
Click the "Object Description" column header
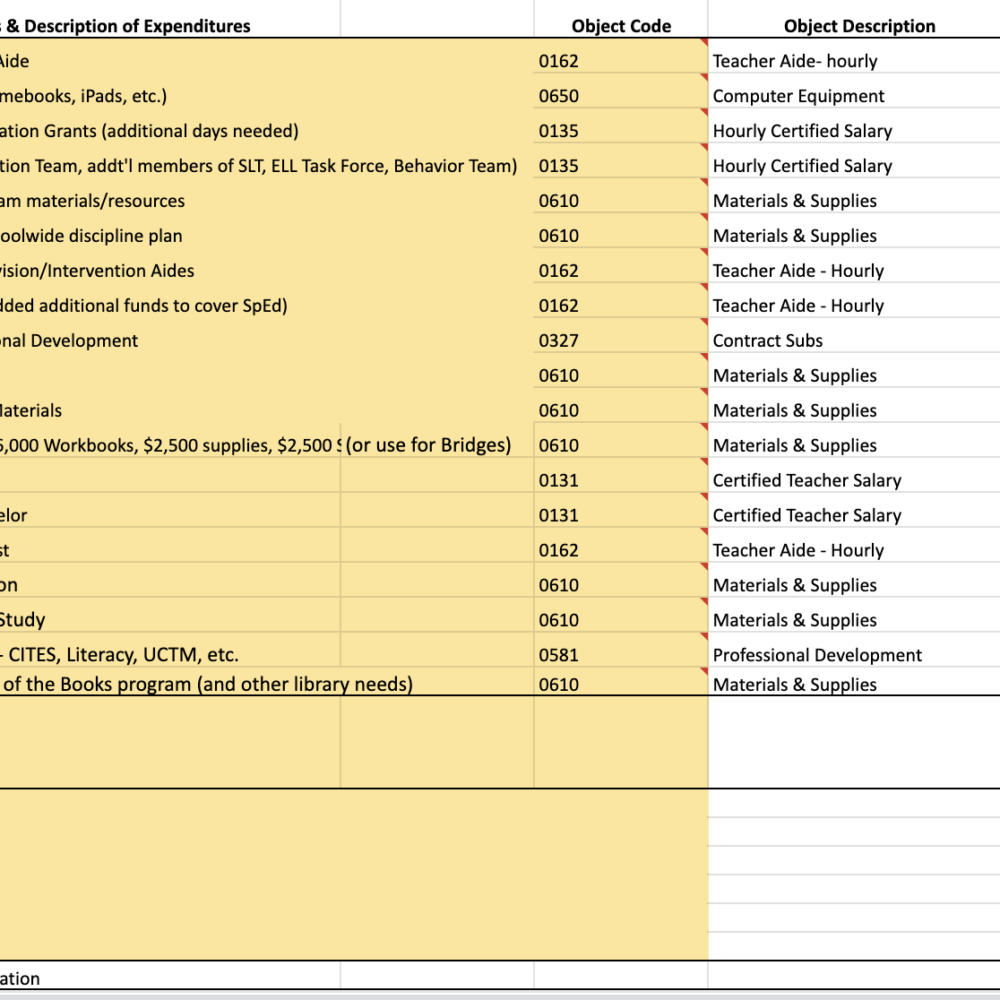tap(859, 26)
